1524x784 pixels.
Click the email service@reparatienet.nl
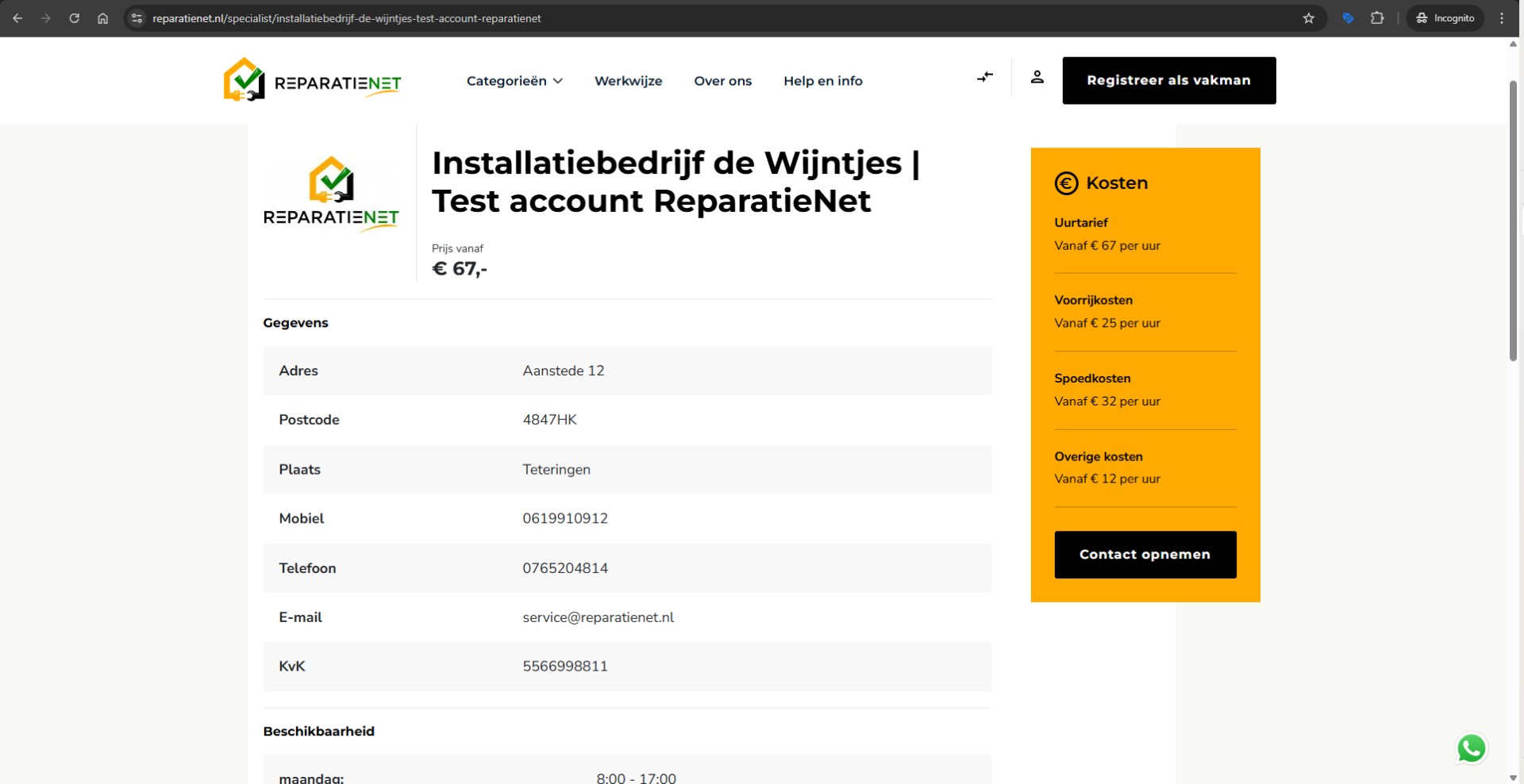598,617
